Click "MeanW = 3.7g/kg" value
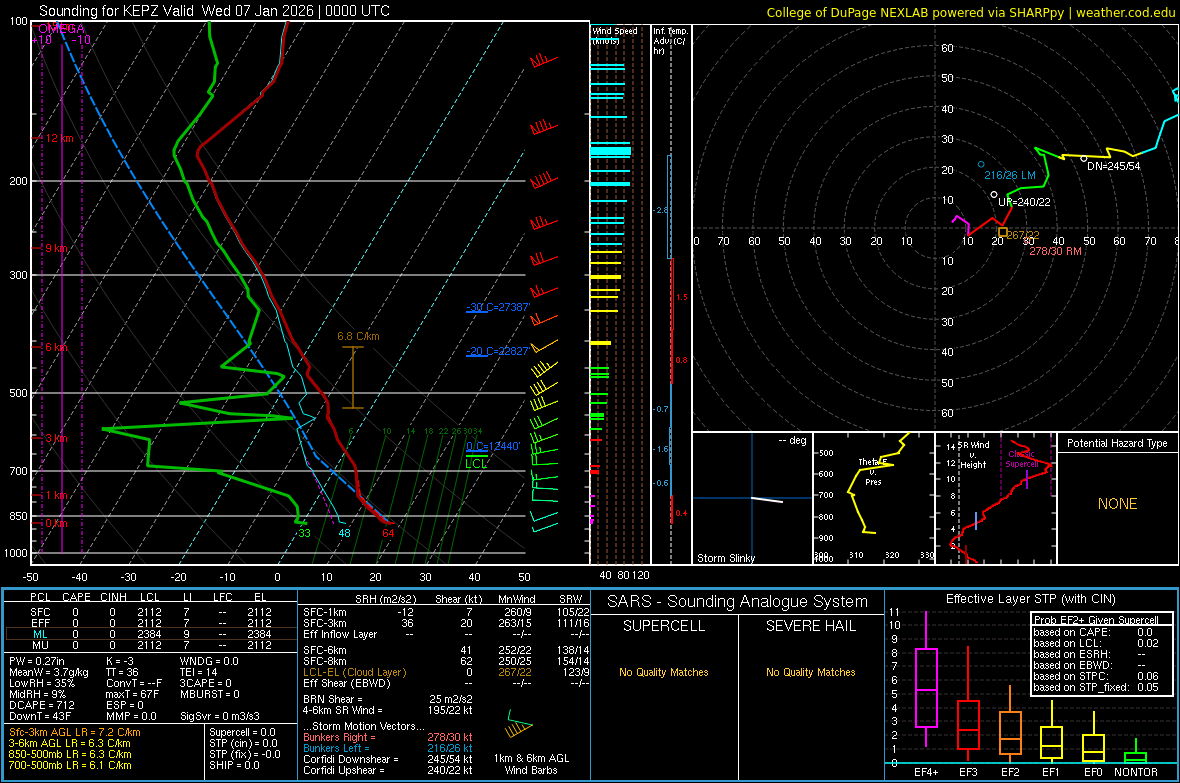The height and width of the screenshot is (783, 1180). (49, 672)
